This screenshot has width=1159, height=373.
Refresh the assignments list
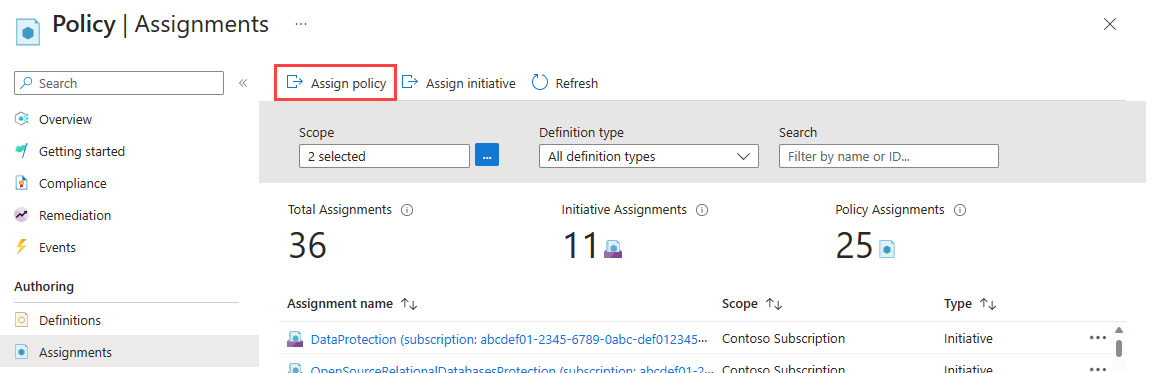coord(565,83)
